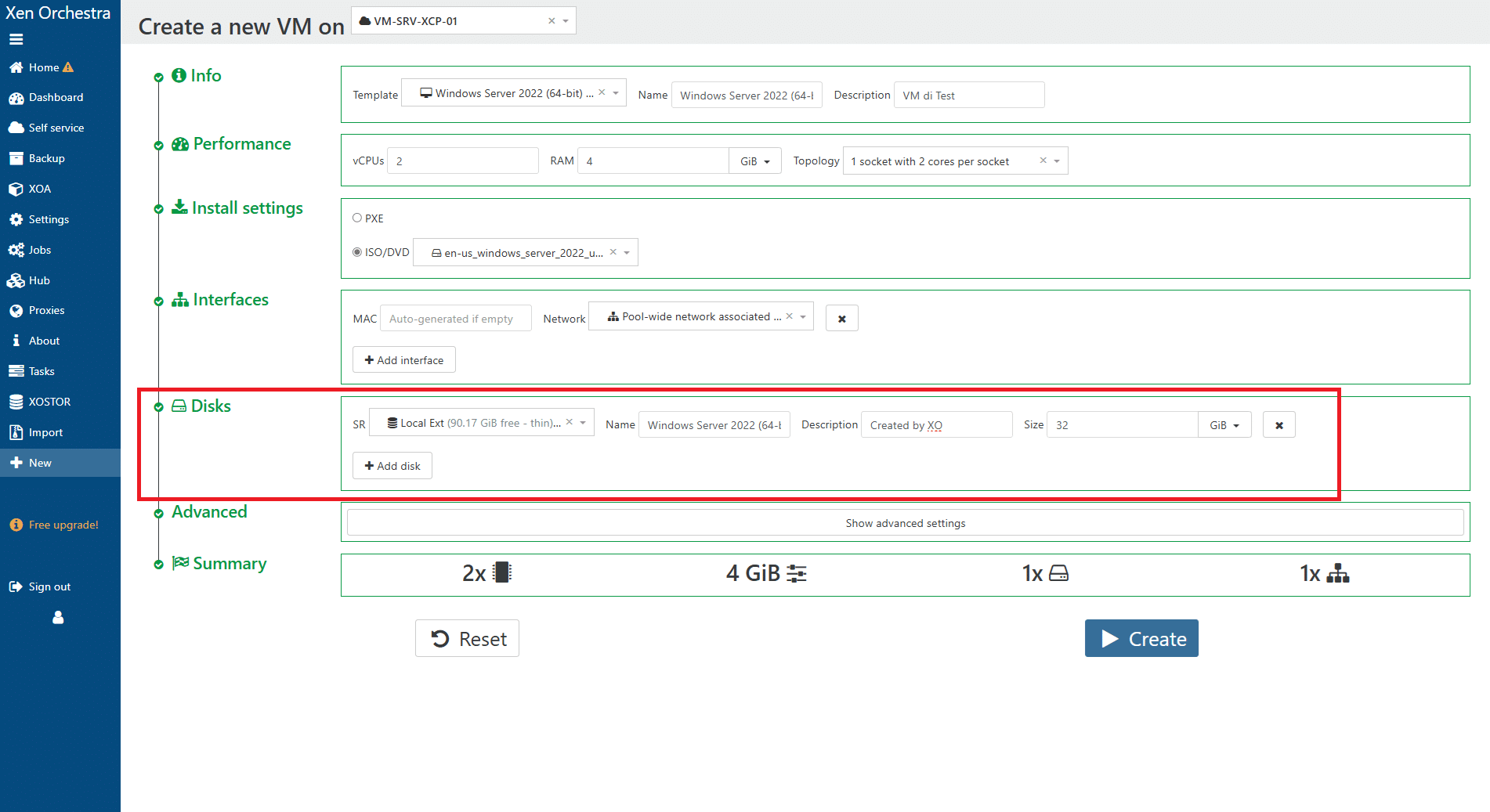Click the vCPUs input field
Viewport: 1490px width, 812px height.
tap(463, 161)
